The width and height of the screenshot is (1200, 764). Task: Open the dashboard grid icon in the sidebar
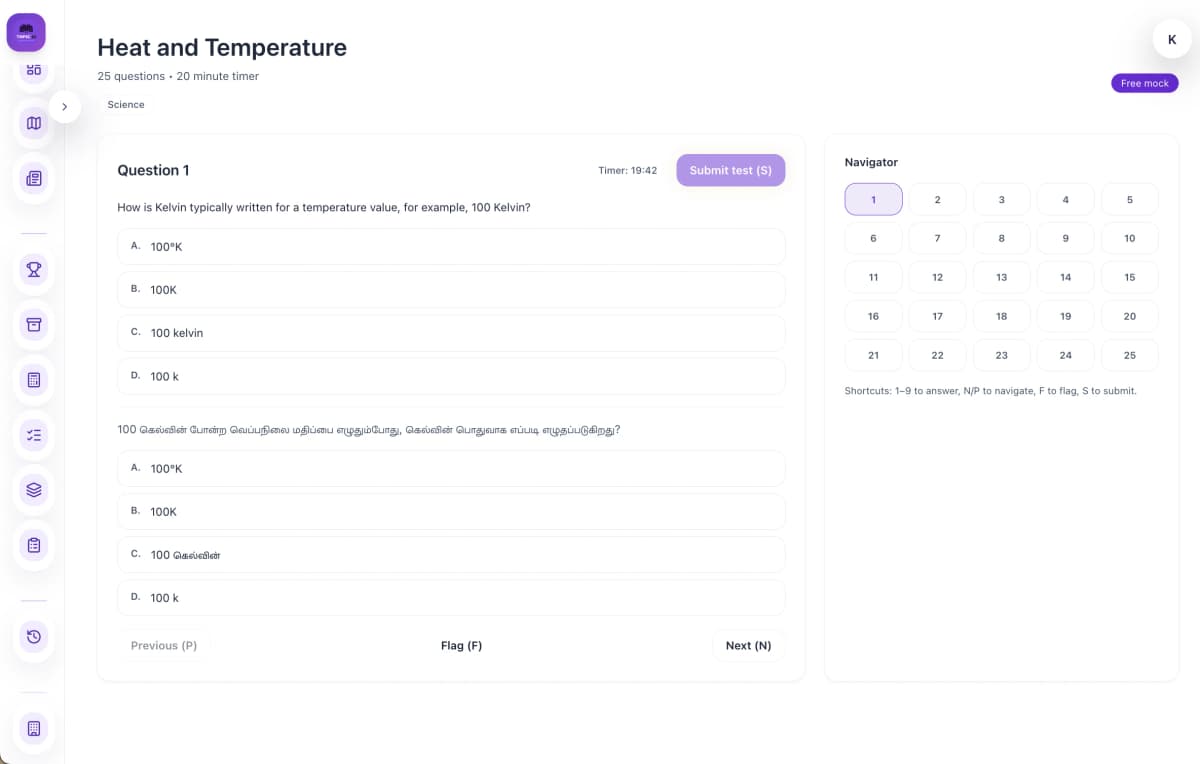coord(33,69)
